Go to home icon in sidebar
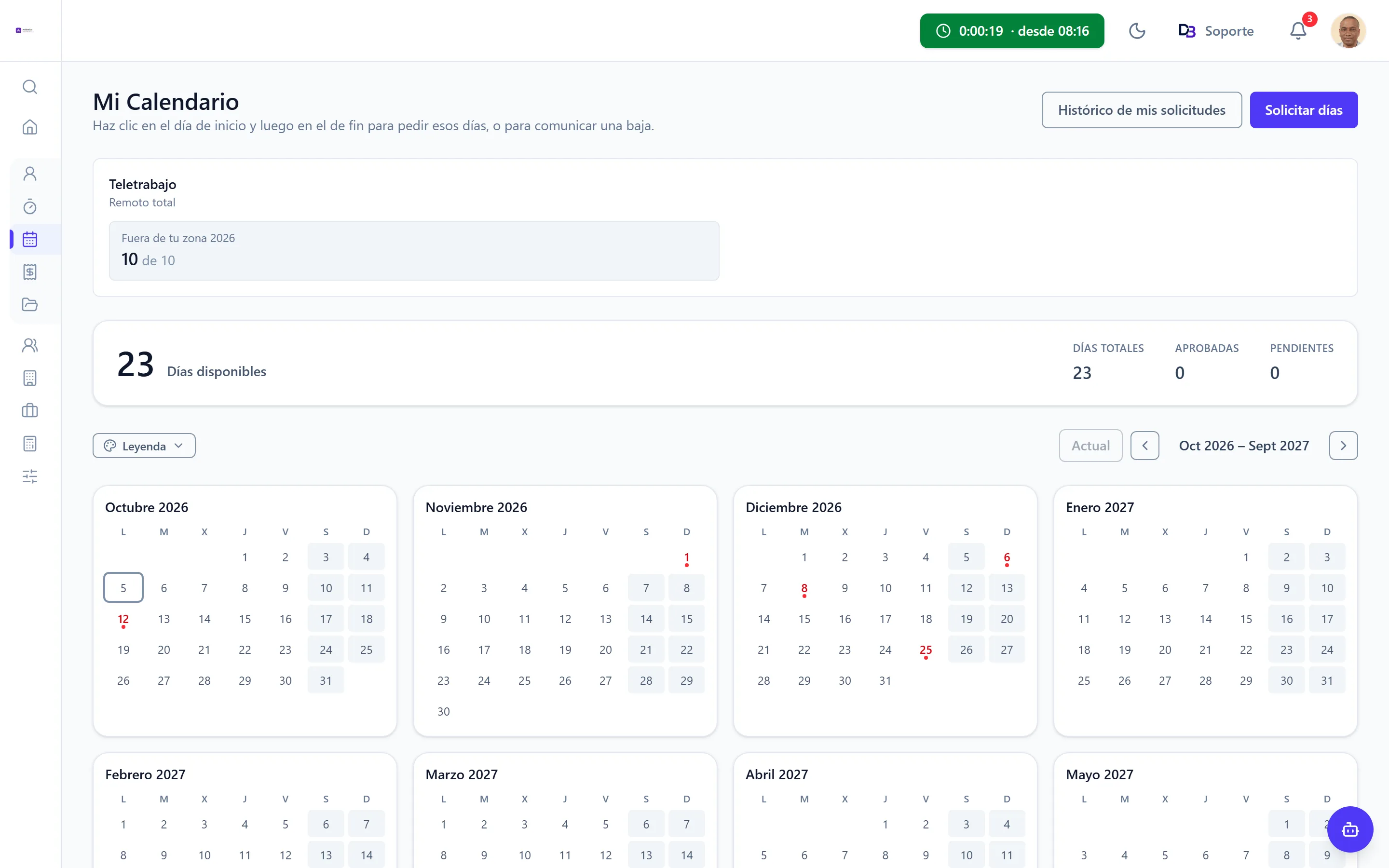Image resolution: width=1389 pixels, height=868 pixels. point(30,127)
